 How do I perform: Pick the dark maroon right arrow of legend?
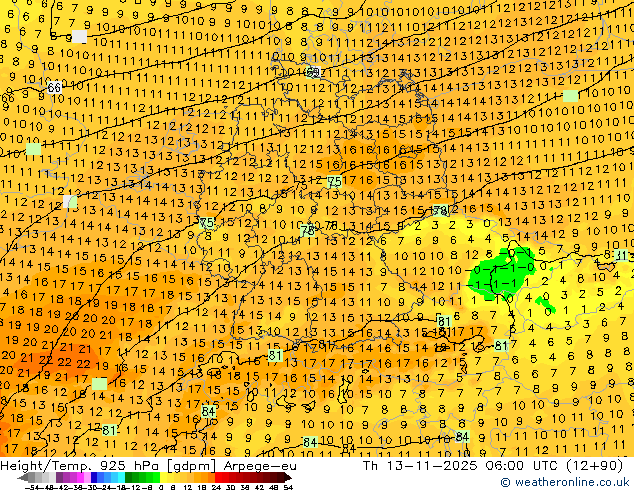coord(288,478)
